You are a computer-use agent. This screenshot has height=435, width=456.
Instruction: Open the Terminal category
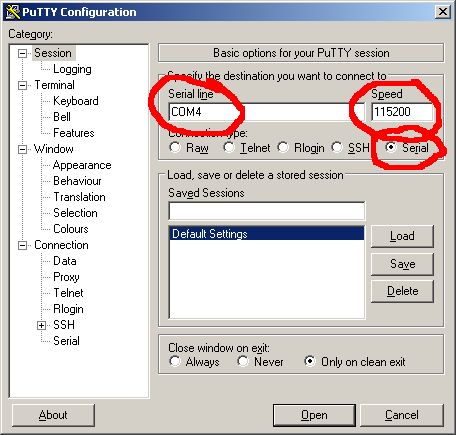(x=55, y=85)
